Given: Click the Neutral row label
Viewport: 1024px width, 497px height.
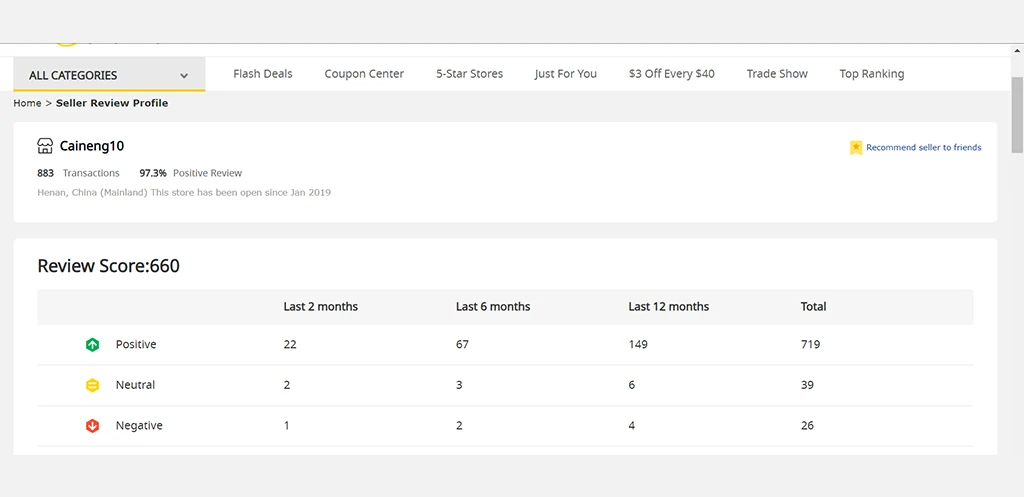Looking at the screenshot, I should click(135, 385).
